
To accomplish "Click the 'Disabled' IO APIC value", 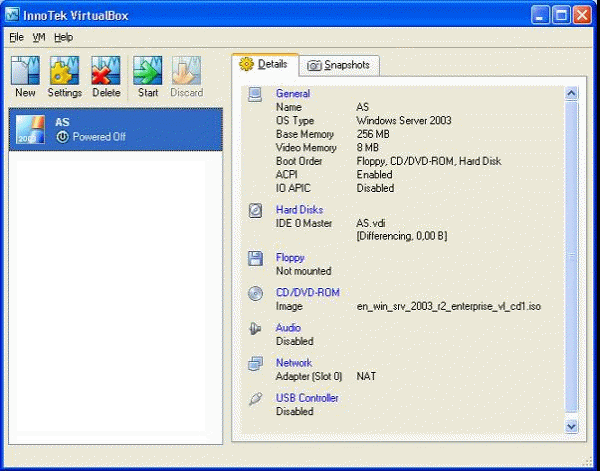I will coord(375,188).
